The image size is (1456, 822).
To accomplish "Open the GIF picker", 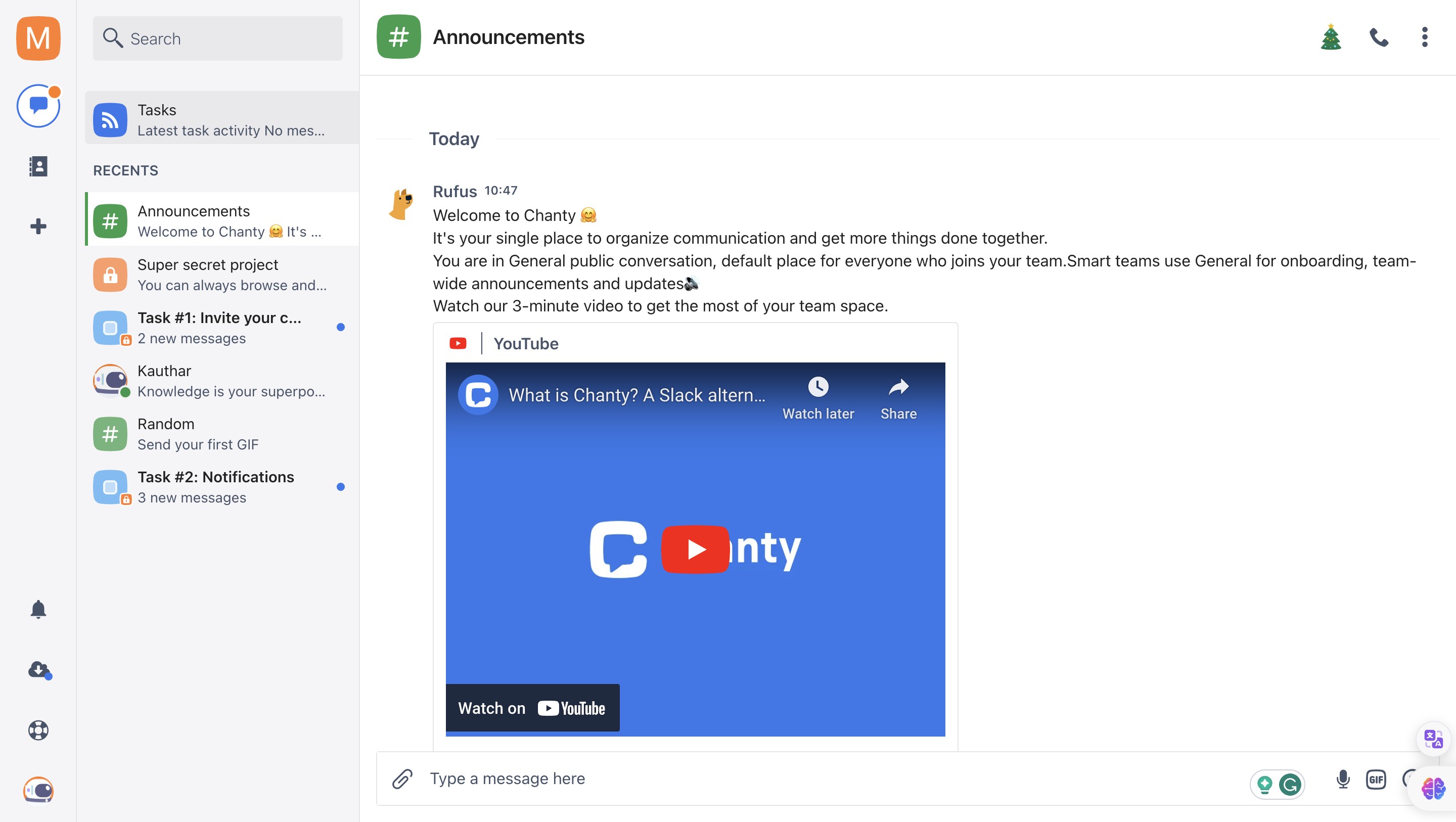I will point(1376,780).
